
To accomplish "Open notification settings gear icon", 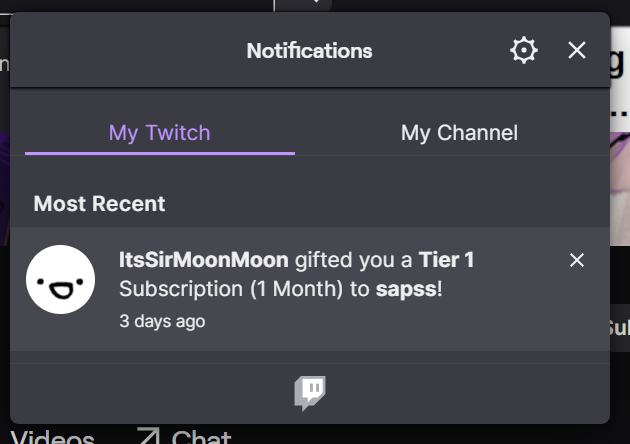I will coord(523,50).
